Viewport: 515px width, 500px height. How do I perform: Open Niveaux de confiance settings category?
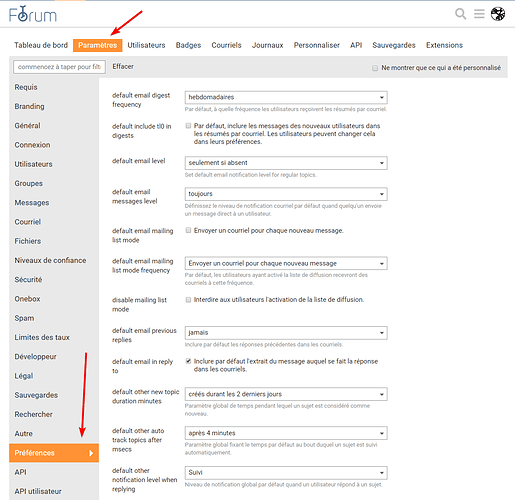click(x=50, y=260)
